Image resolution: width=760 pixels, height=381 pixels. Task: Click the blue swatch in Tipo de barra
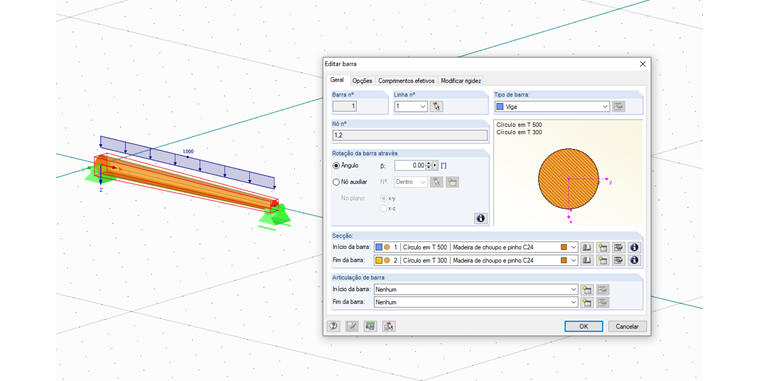500,107
